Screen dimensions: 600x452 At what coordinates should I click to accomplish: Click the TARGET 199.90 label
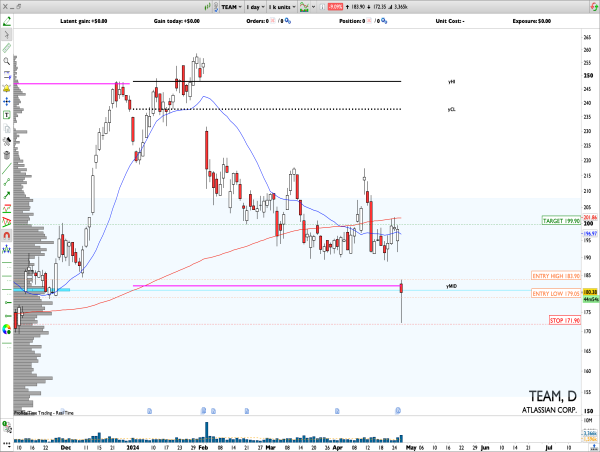tap(561, 221)
